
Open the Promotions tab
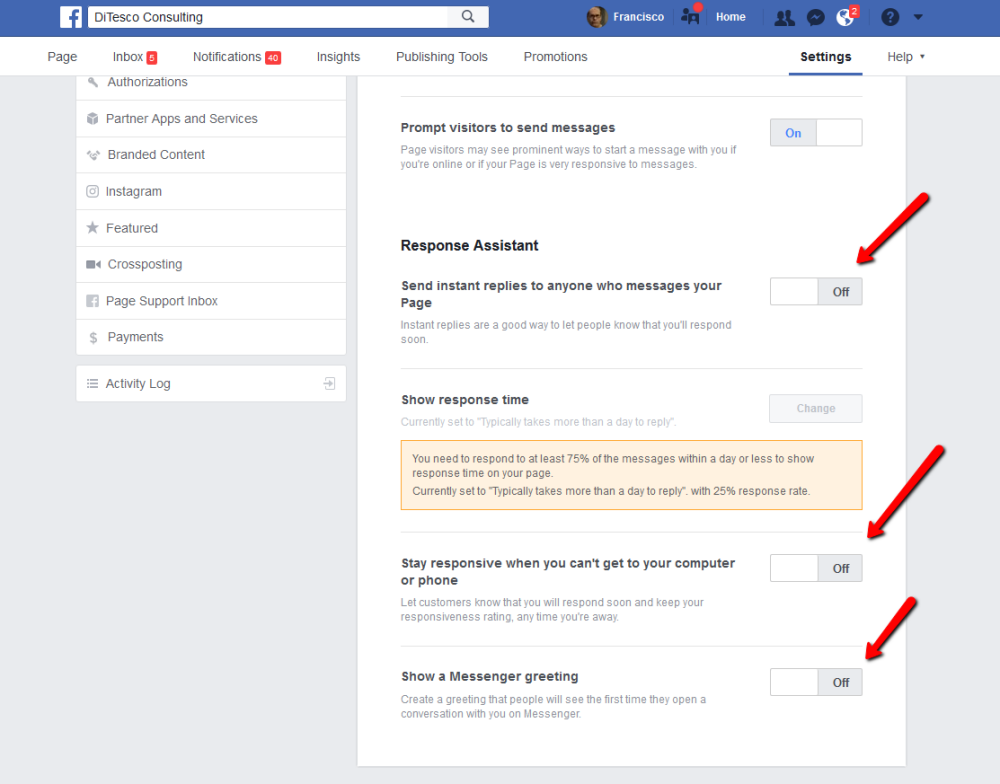point(555,57)
